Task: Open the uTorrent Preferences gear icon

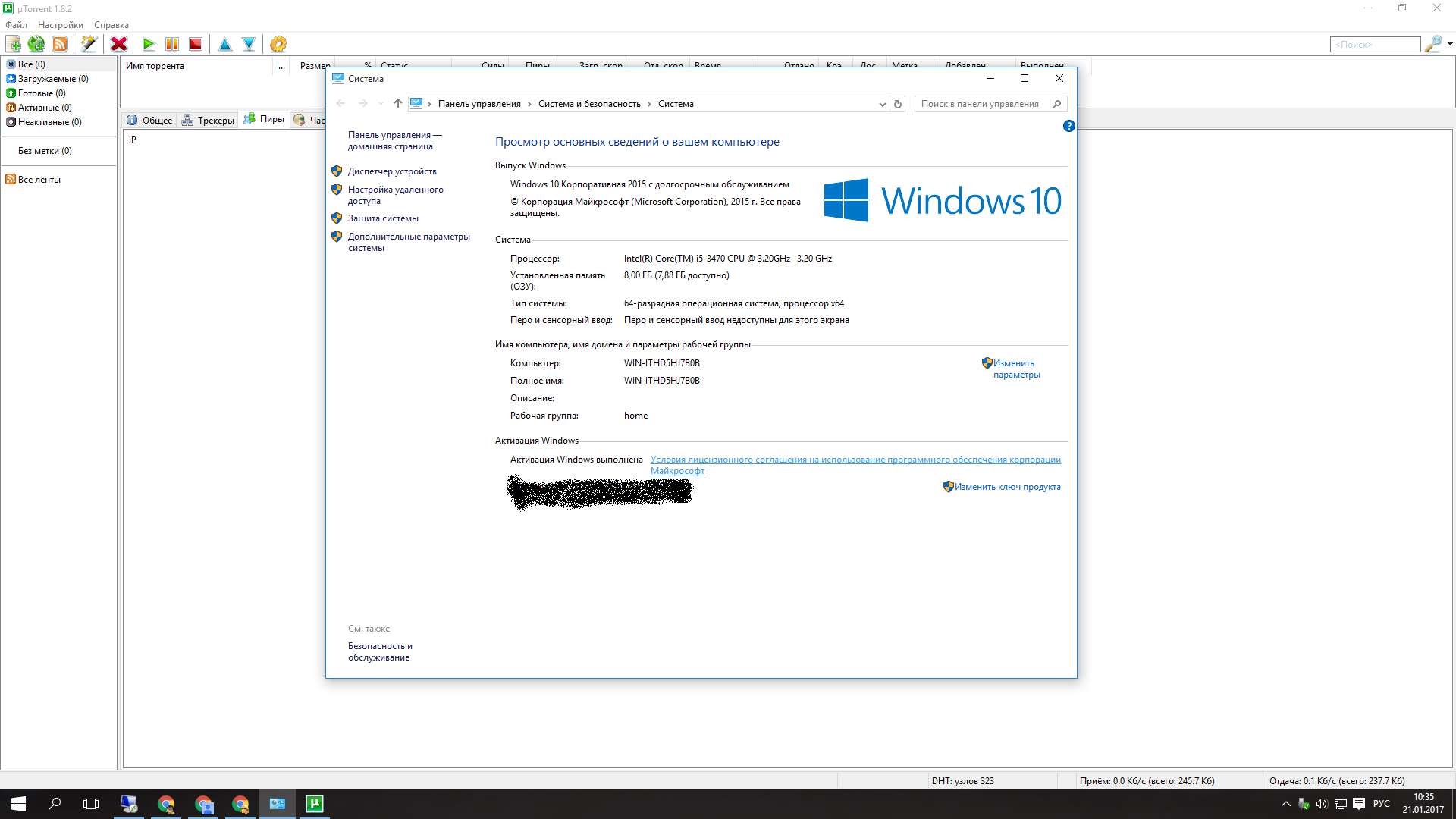Action: pos(278,44)
